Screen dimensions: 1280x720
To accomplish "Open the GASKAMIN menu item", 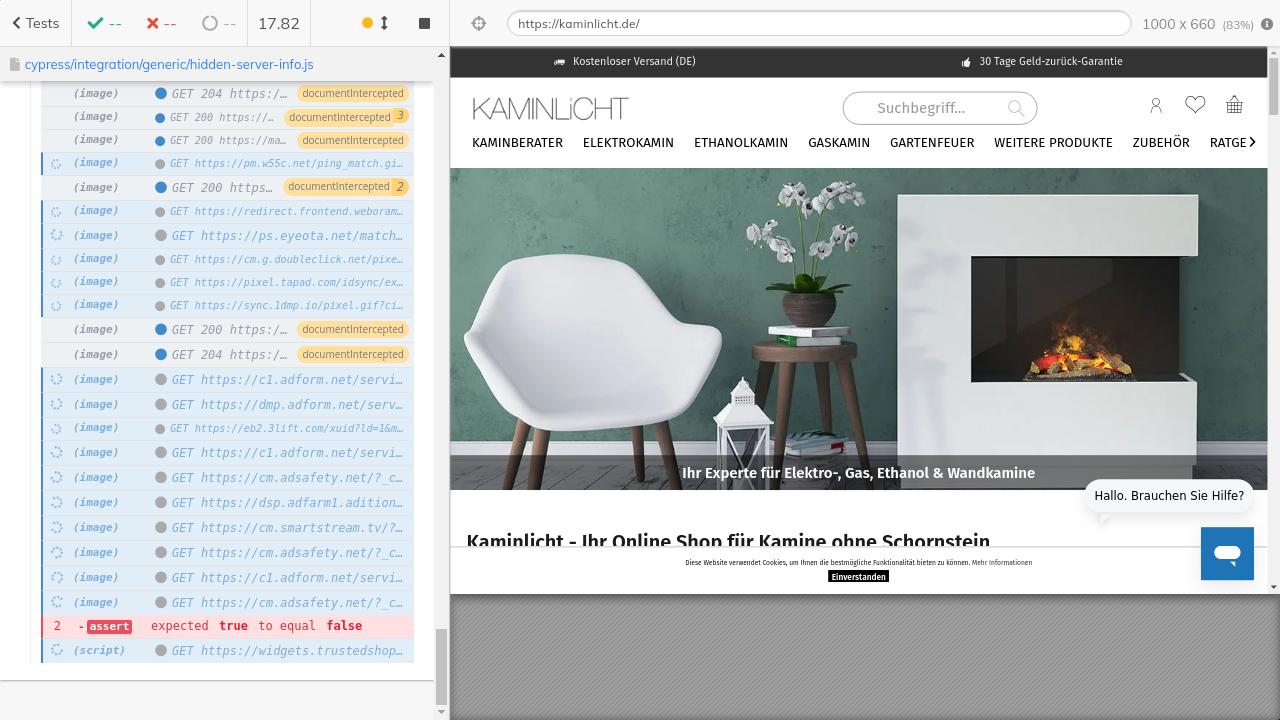I will (x=839, y=143).
